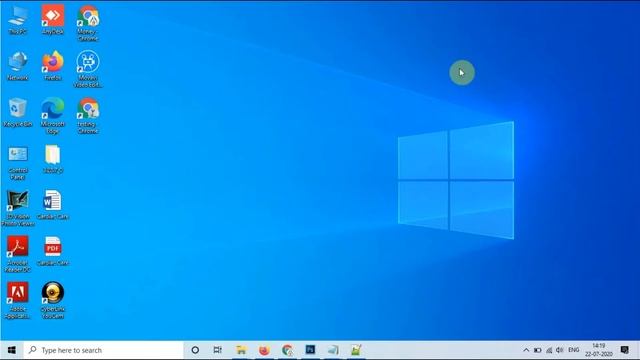
Task: Switch to Photoshop on the taskbar
Action: tap(310, 350)
